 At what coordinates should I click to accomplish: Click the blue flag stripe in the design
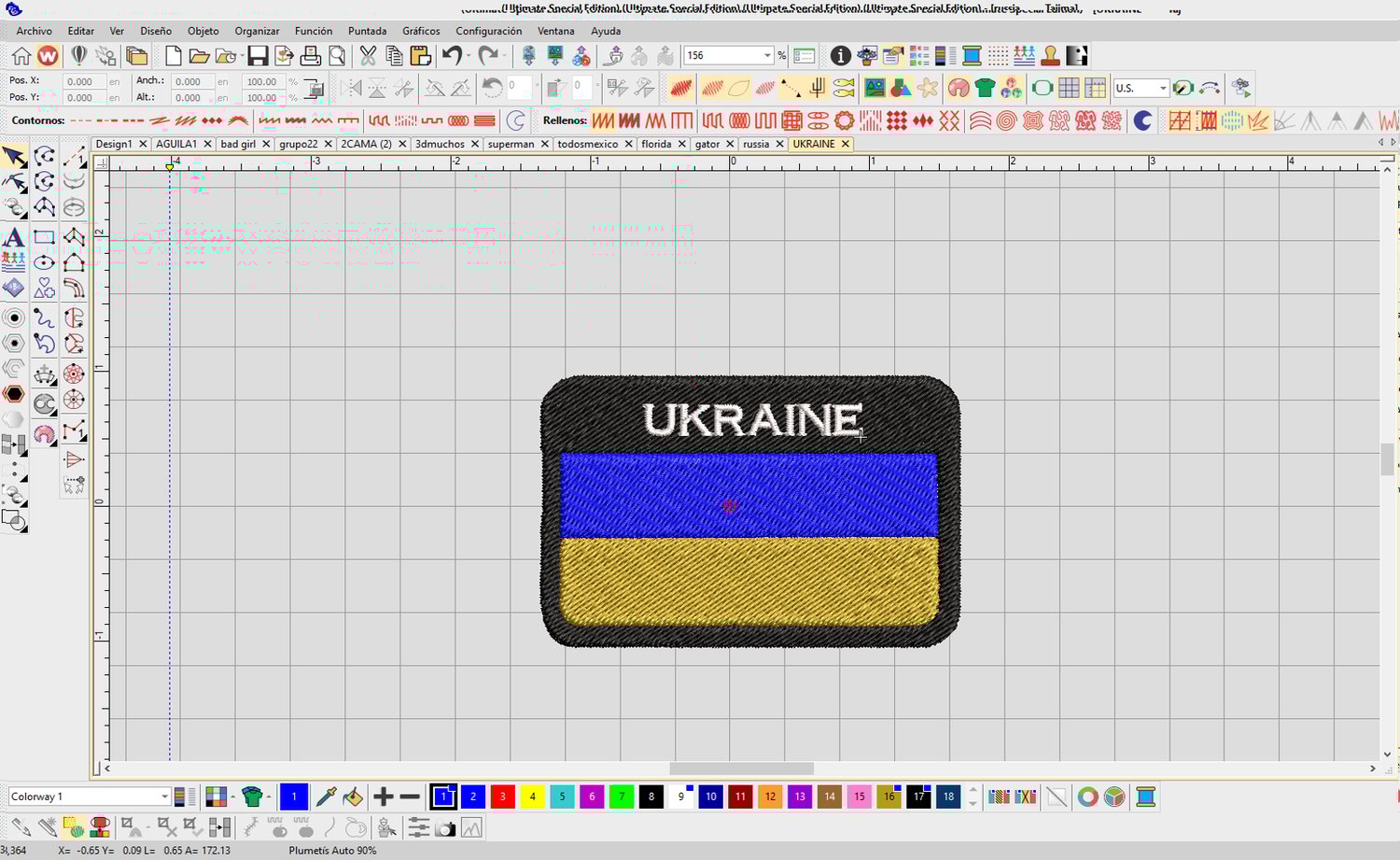click(x=749, y=495)
